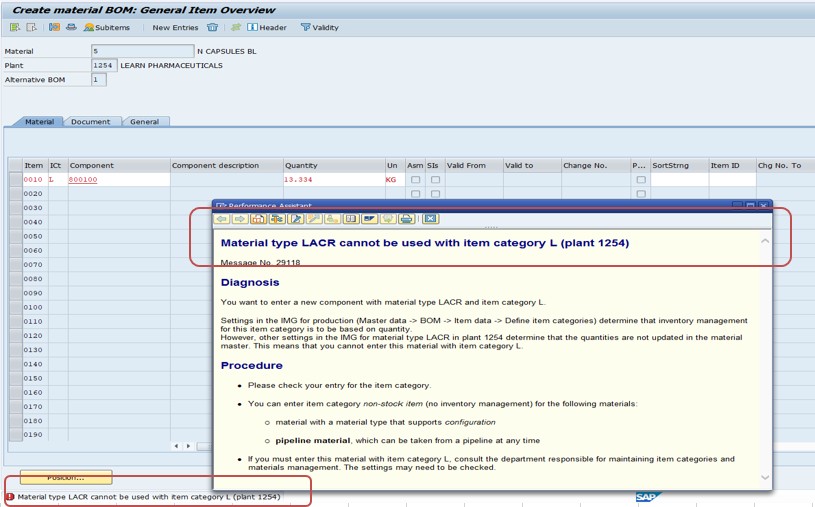Click the Position... button
This screenshot has width=815, height=507.
pyautogui.click(x=66, y=477)
